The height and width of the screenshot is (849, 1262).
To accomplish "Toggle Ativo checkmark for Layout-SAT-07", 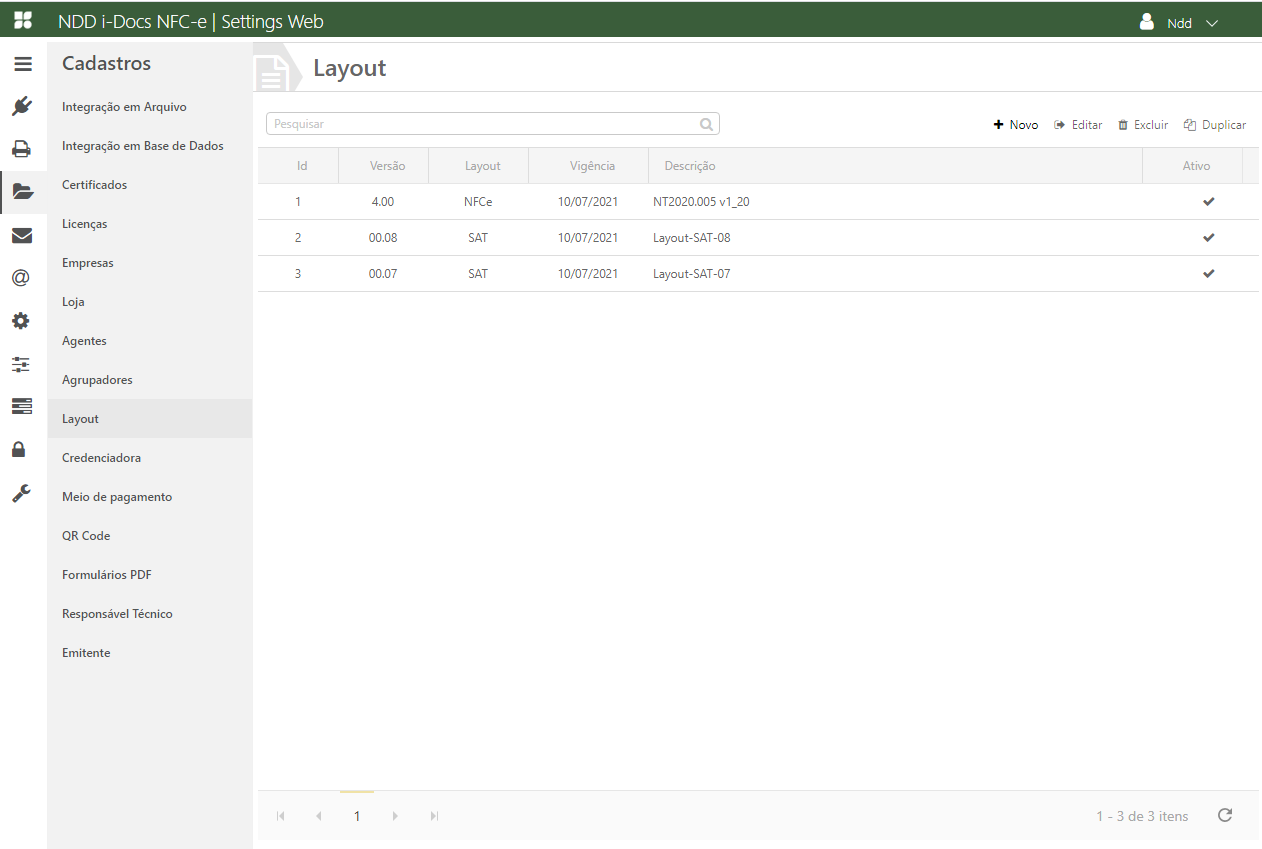I will (1208, 274).
